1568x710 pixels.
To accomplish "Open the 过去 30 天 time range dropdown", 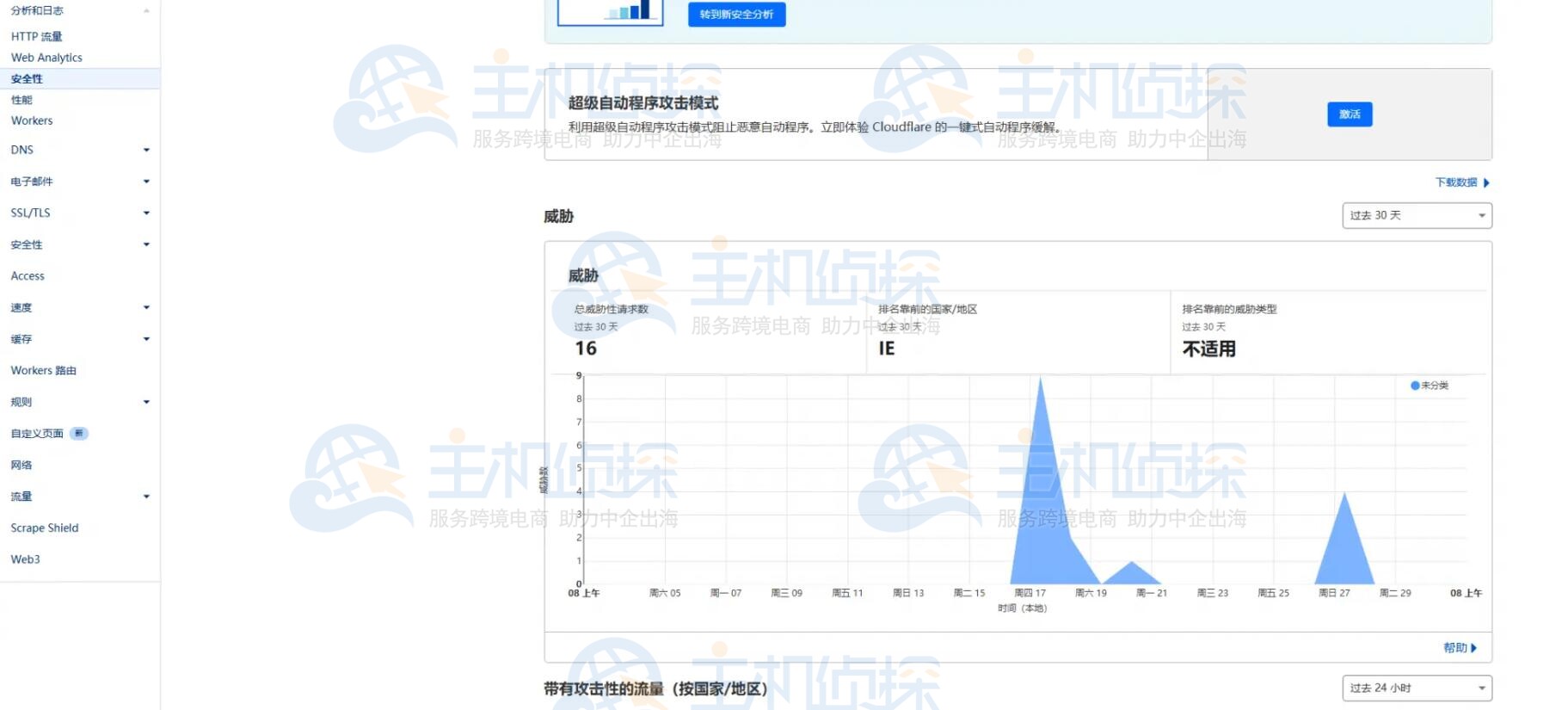I will click(1416, 215).
